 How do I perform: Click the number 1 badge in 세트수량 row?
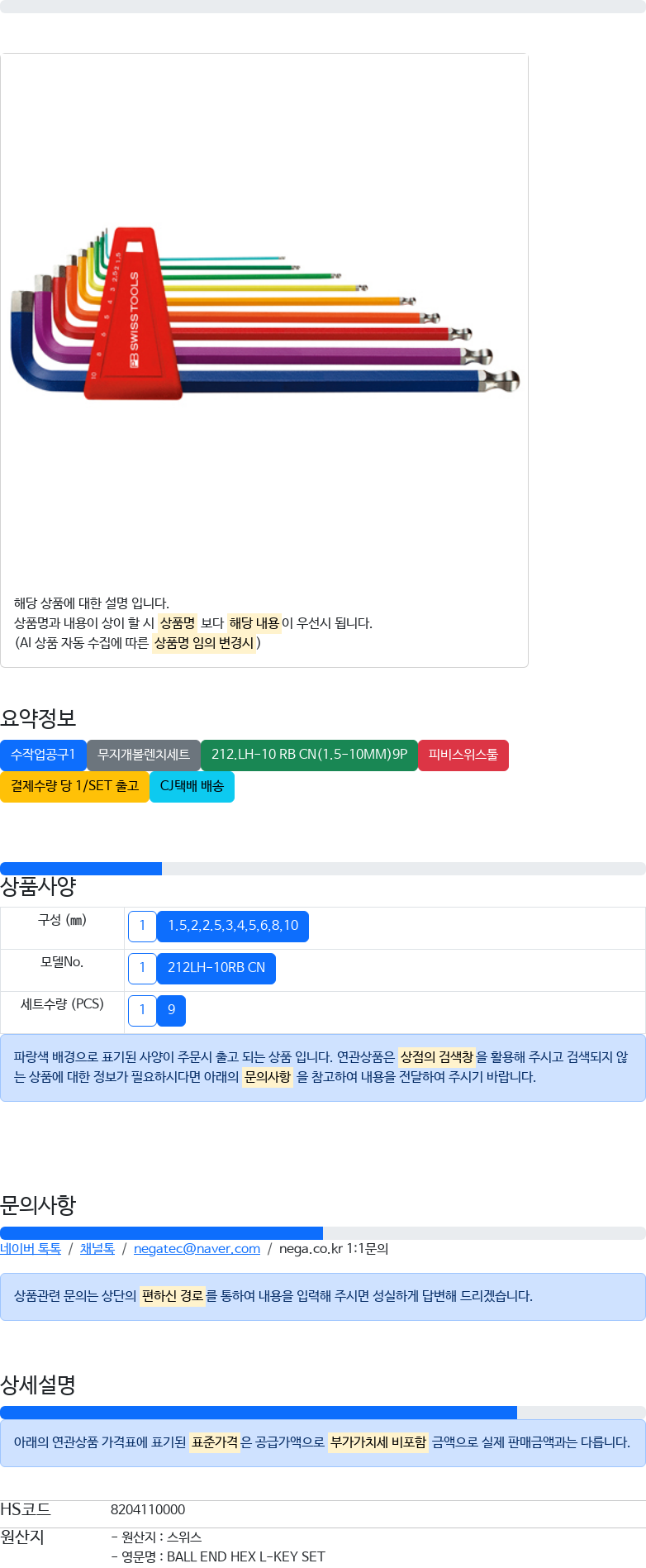tap(142, 1010)
